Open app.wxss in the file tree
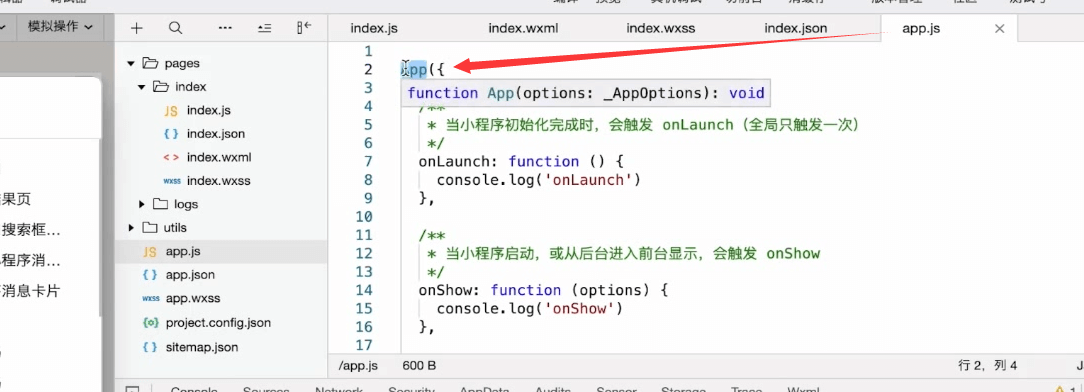 pyautogui.click(x=193, y=299)
